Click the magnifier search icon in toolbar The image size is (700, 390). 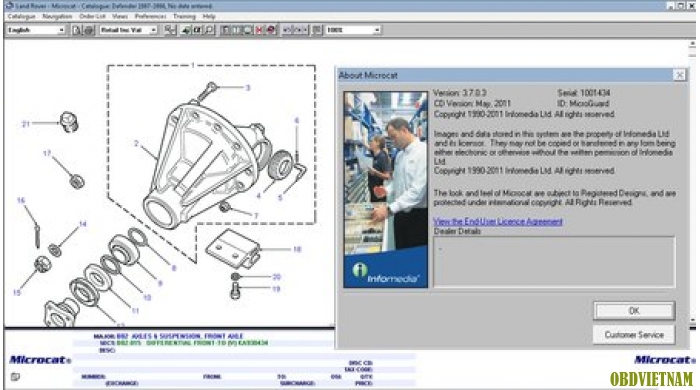(x=209, y=30)
